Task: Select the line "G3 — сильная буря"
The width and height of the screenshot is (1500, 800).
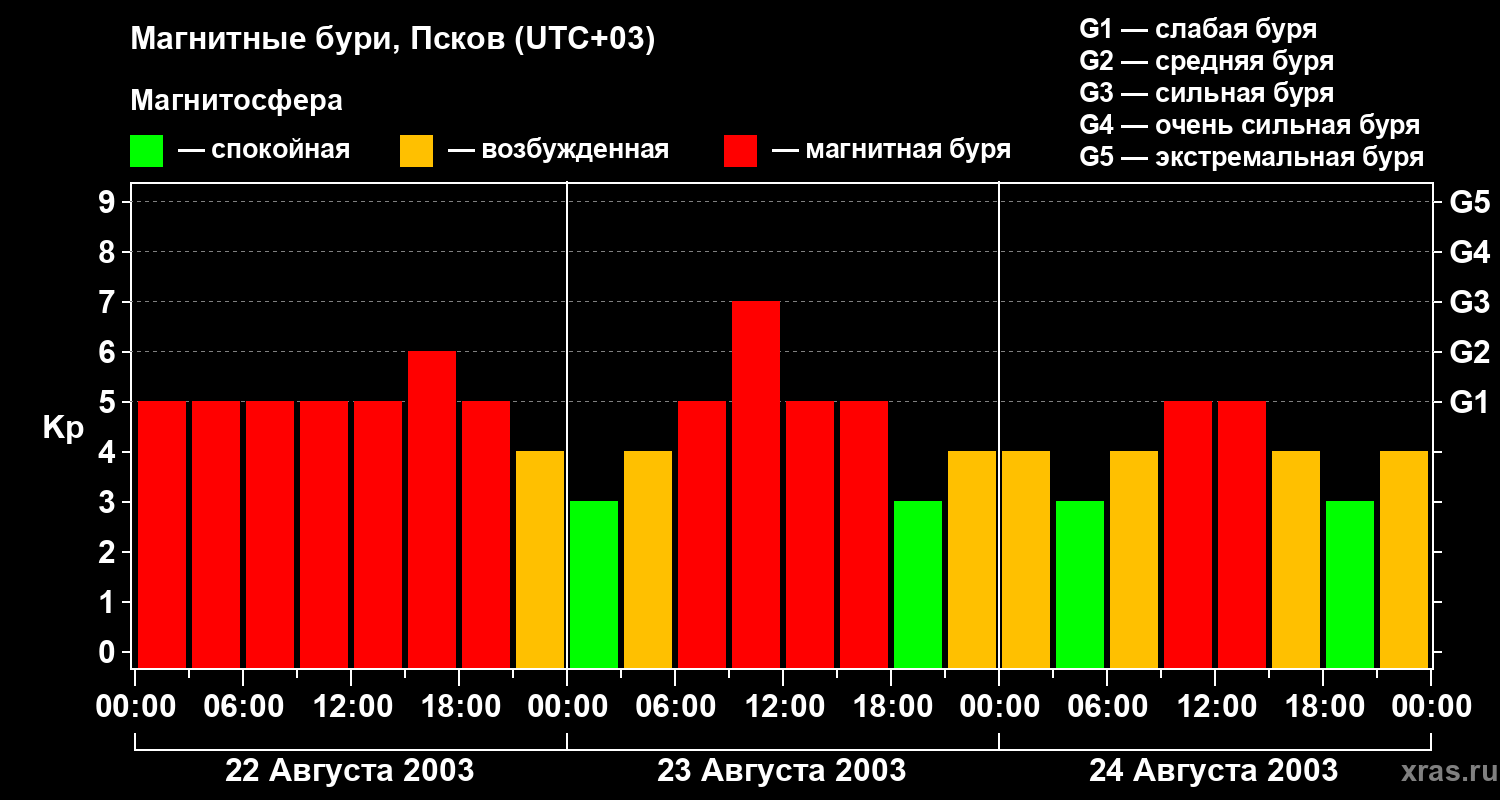Action: pos(1206,93)
